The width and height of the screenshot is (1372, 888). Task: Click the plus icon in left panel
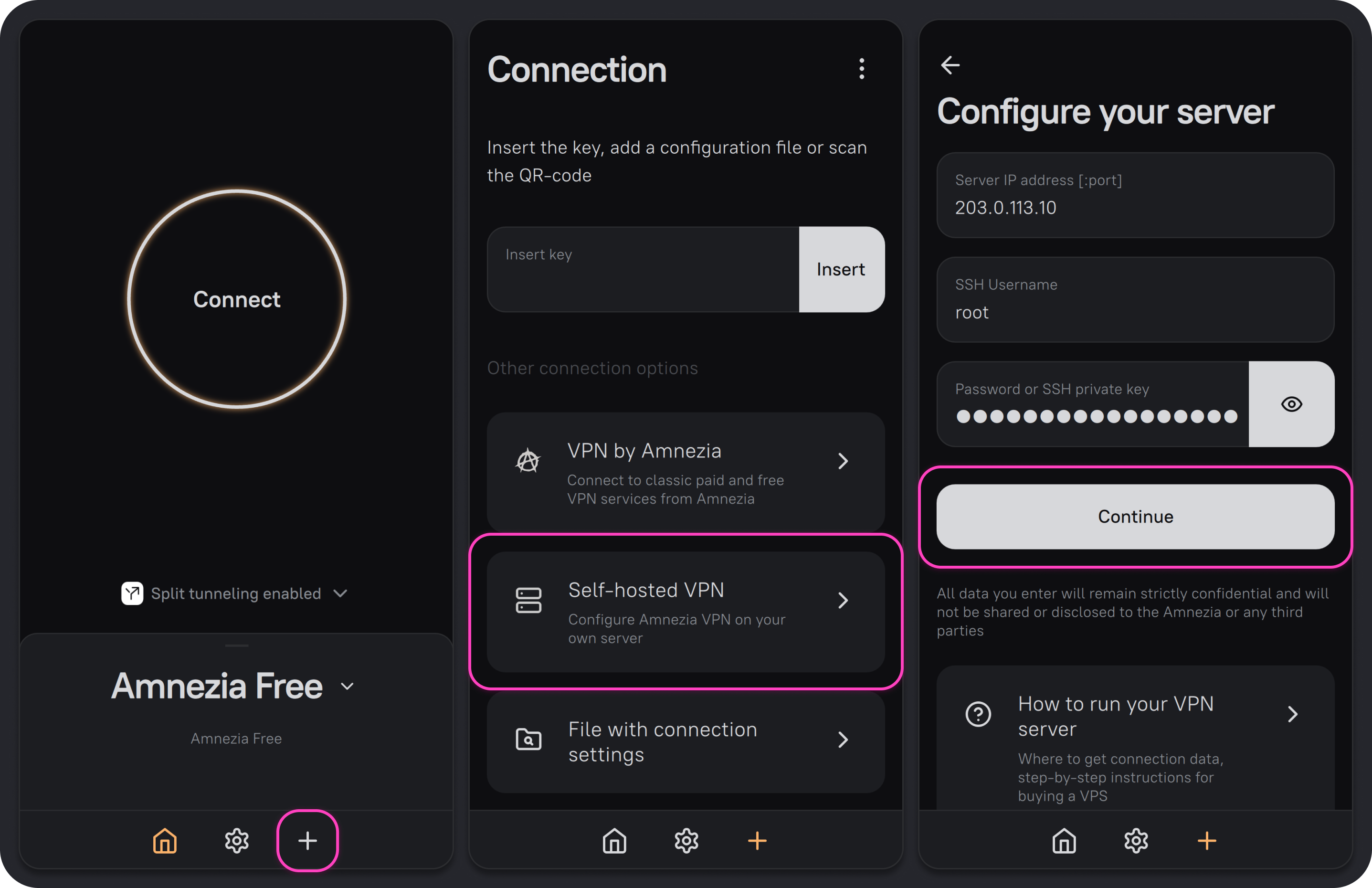pyautogui.click(x=307, y=840)
